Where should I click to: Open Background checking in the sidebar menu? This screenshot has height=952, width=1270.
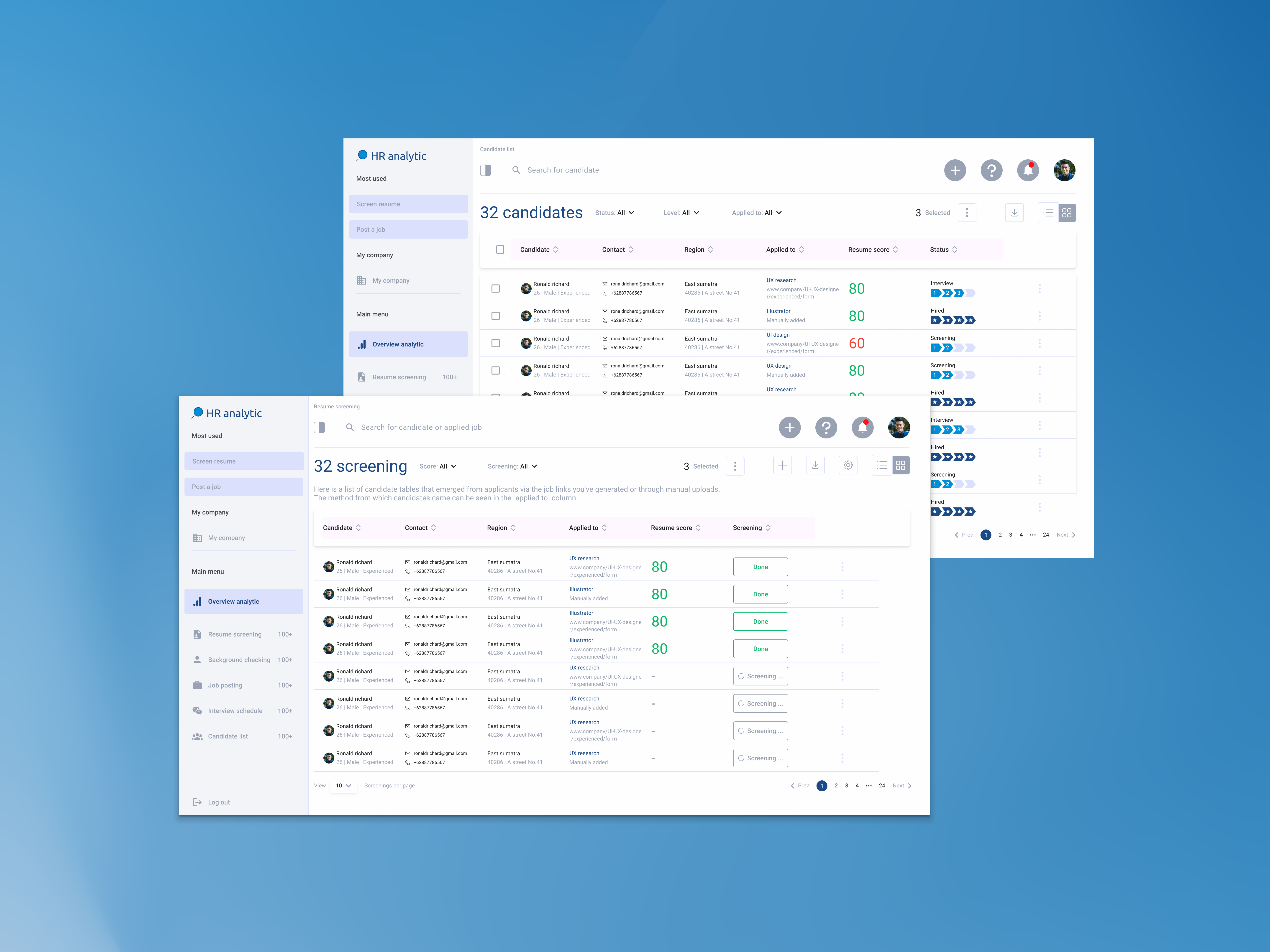point(239,660)
